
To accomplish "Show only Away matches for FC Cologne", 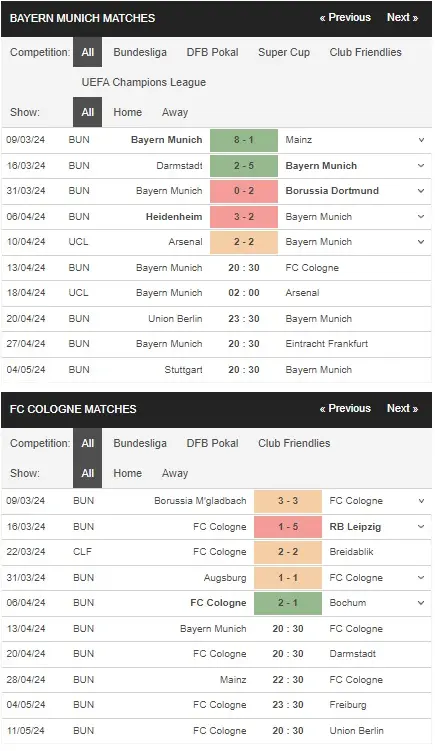I will [x=175, y=473].
